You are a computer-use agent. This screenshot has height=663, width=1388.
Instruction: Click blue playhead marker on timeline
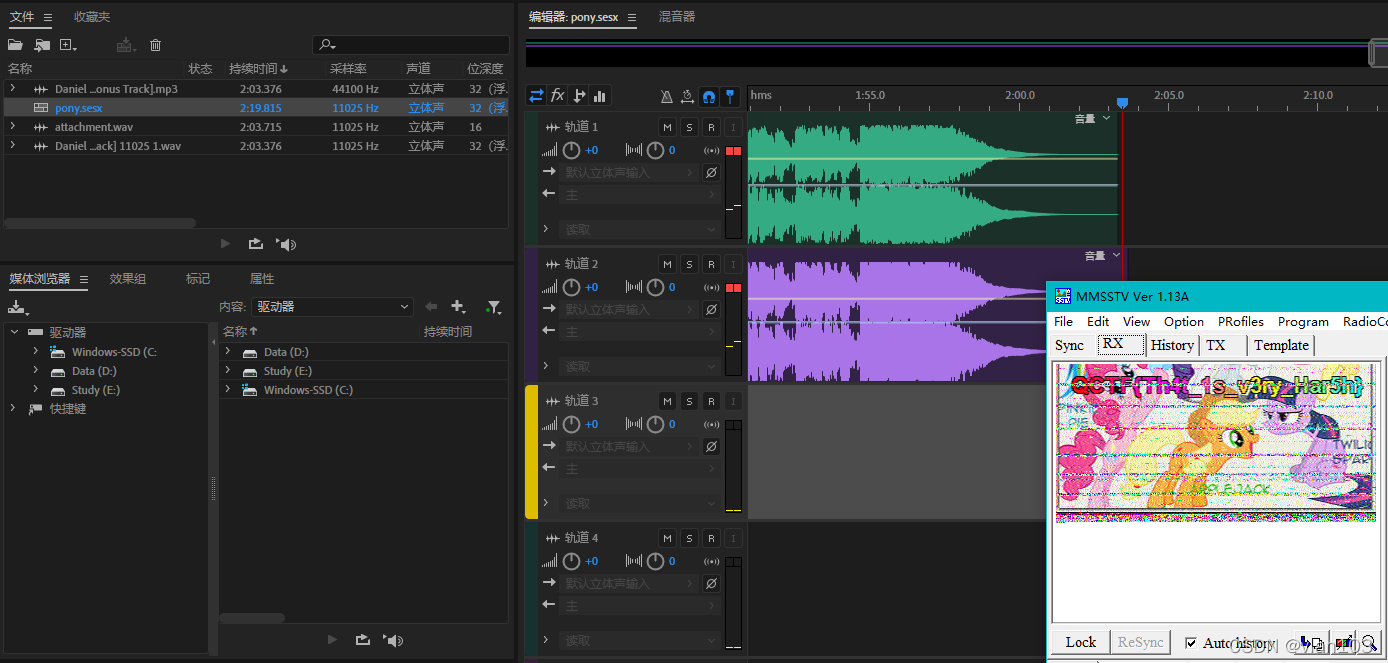click(x=1122, y=103)
